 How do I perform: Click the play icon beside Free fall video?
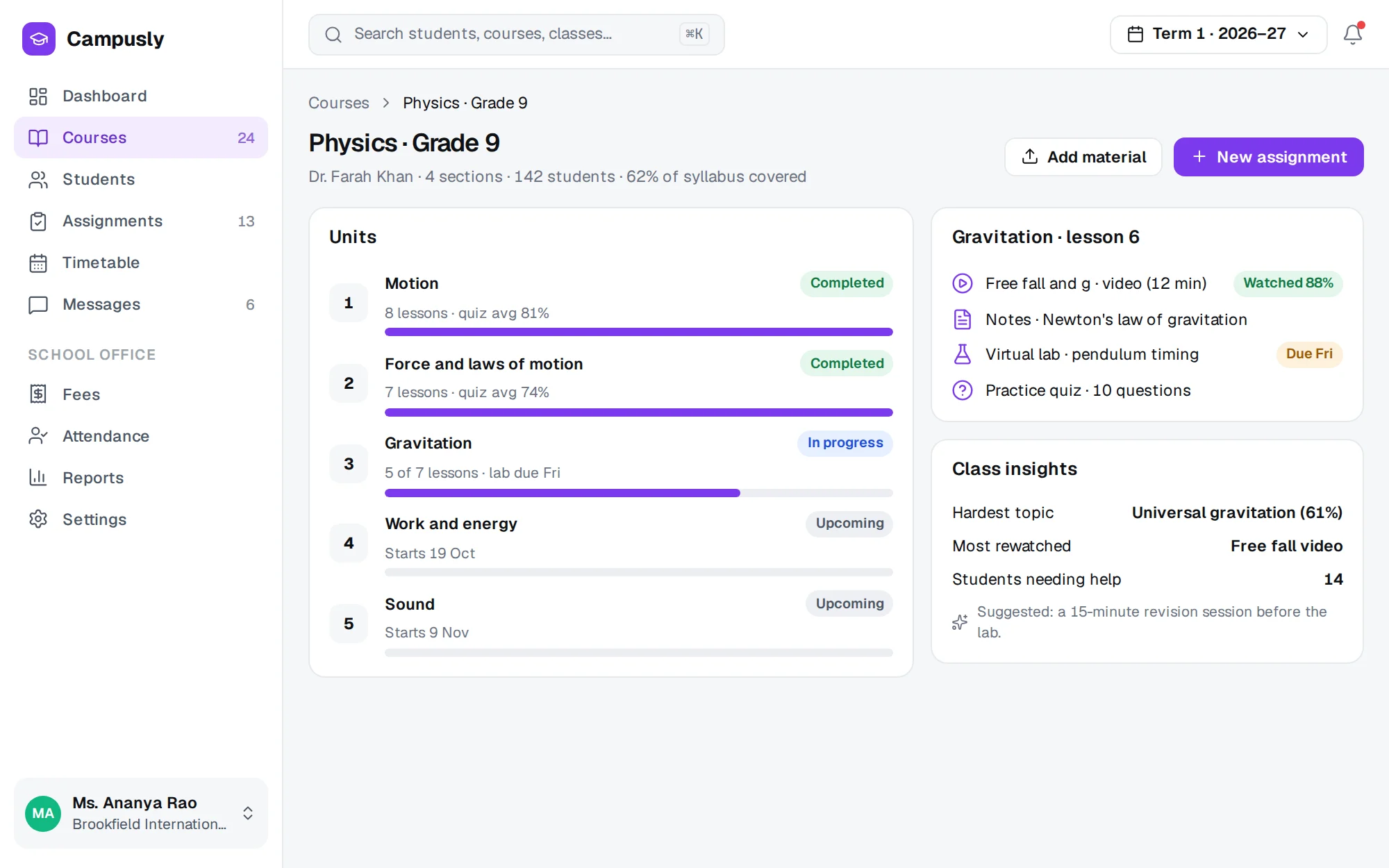click(962, 283)
